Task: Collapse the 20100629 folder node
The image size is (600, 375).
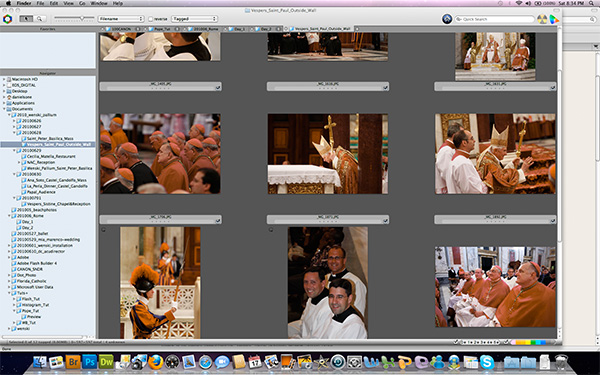Action: tap(14, 151)
